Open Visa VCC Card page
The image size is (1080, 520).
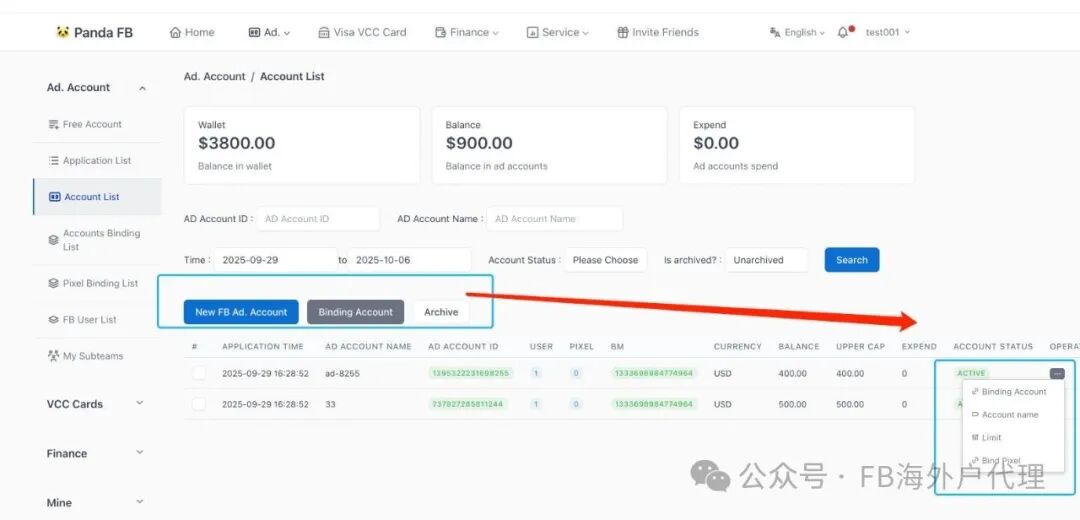pos(362,32)
